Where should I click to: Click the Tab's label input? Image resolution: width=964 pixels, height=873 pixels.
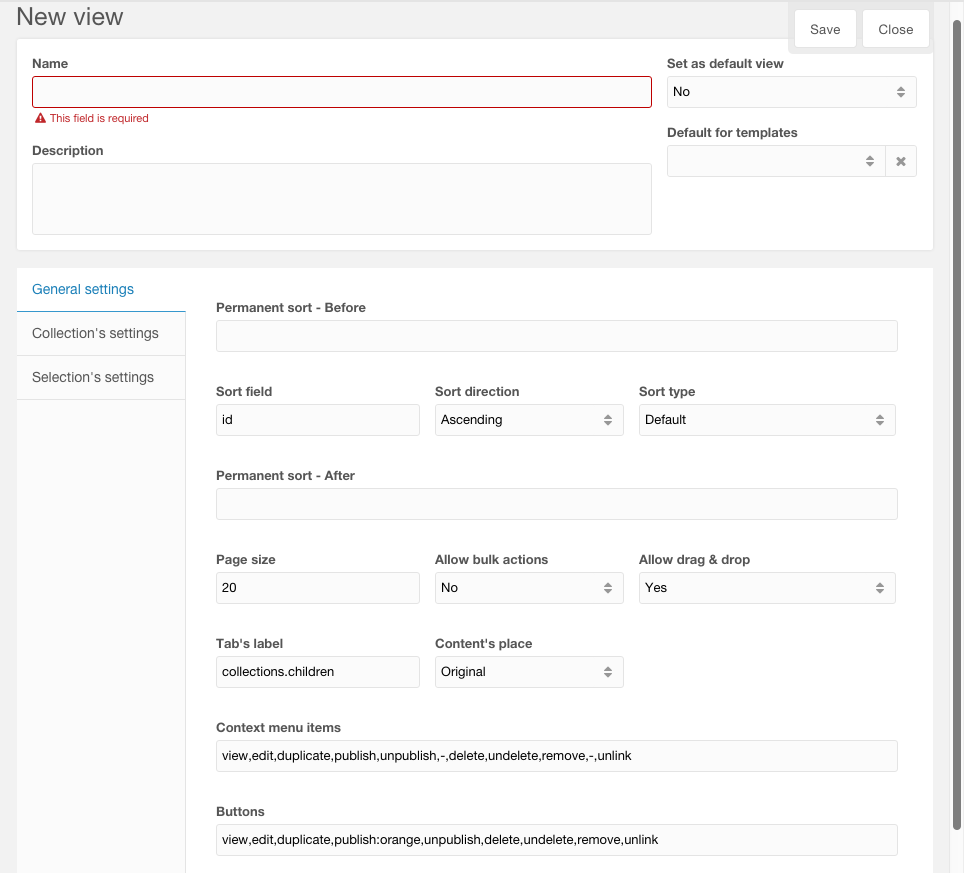[317, 672]
